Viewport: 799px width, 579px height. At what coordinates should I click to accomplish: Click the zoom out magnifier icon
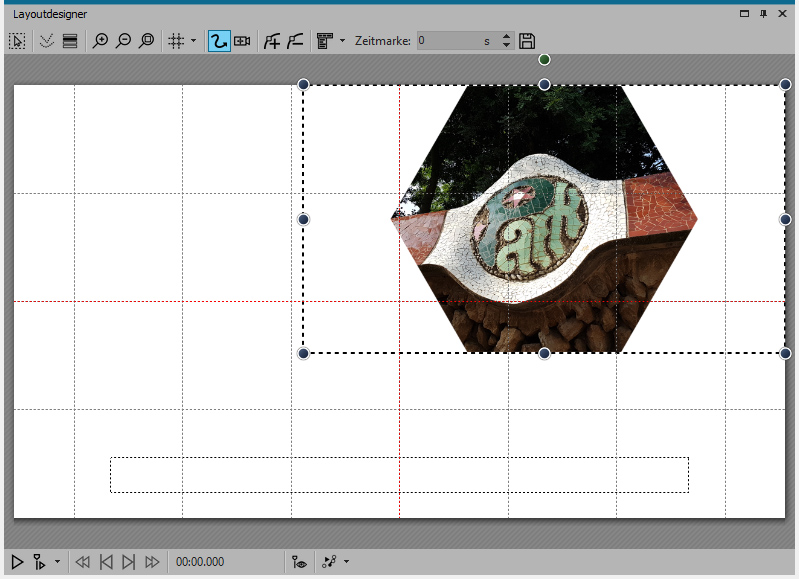point(123,41)
